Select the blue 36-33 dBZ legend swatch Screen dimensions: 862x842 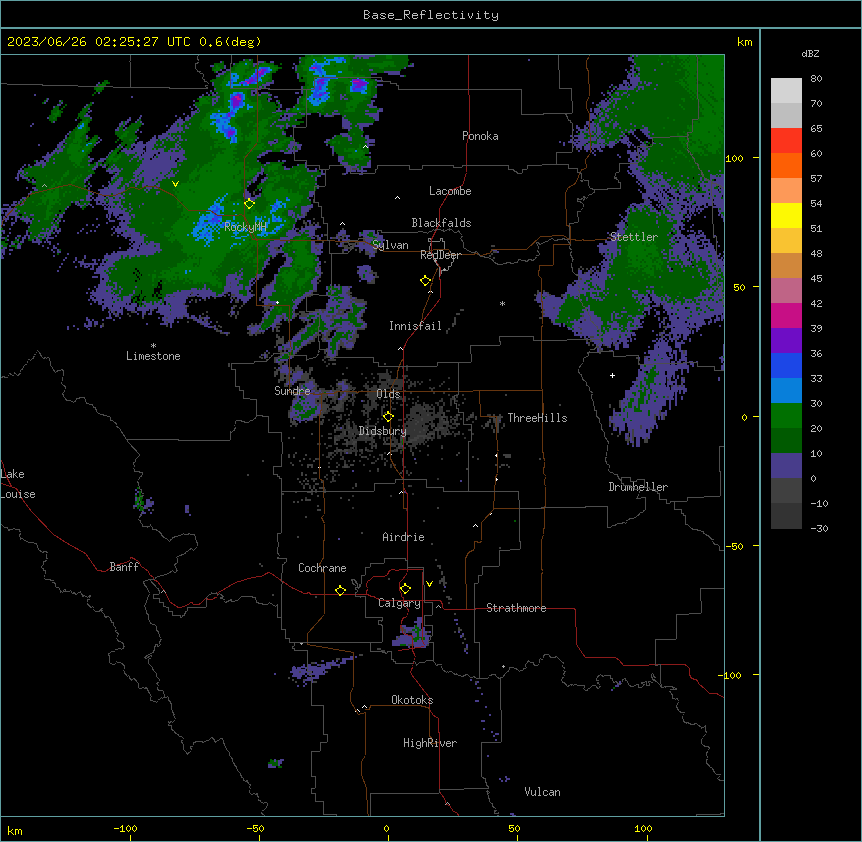pos(786,365)
